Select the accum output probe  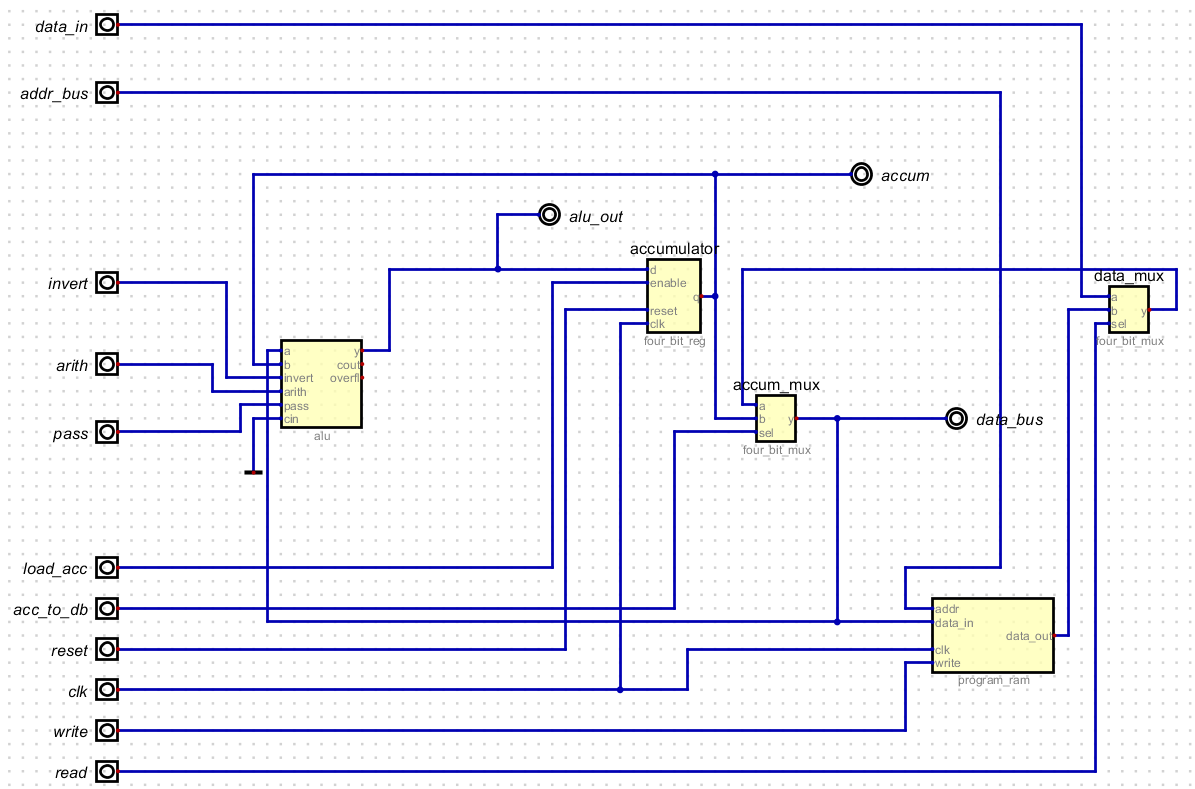[860, 174]
